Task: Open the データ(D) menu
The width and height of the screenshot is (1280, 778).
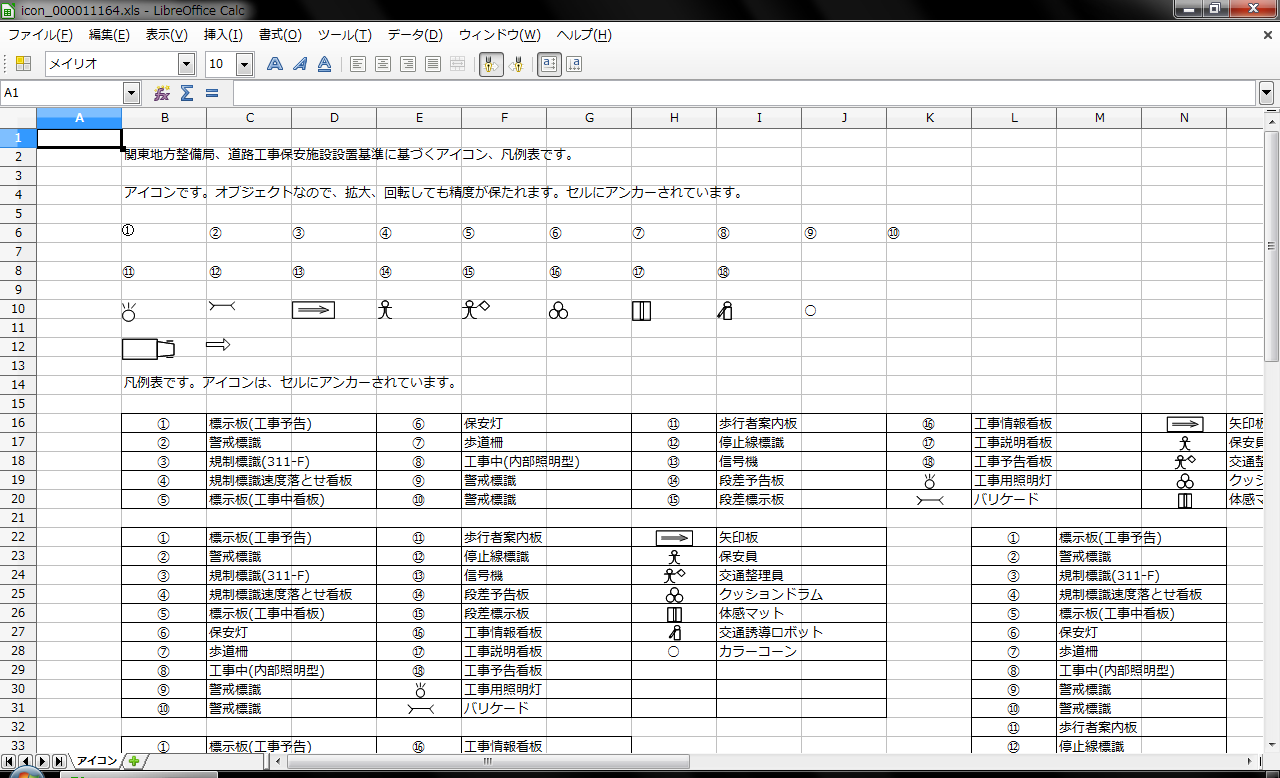Action: [x=415, y=35]
